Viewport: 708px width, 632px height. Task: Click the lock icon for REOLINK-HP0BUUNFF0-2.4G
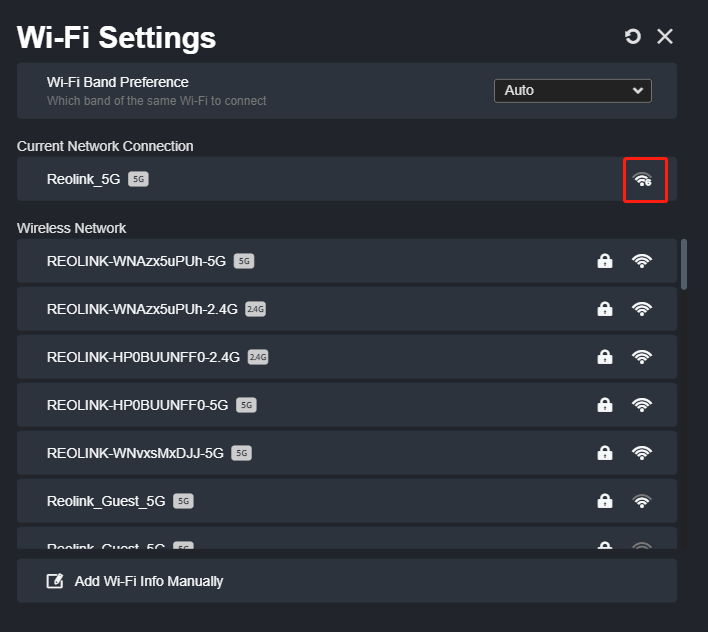[605, 357]
